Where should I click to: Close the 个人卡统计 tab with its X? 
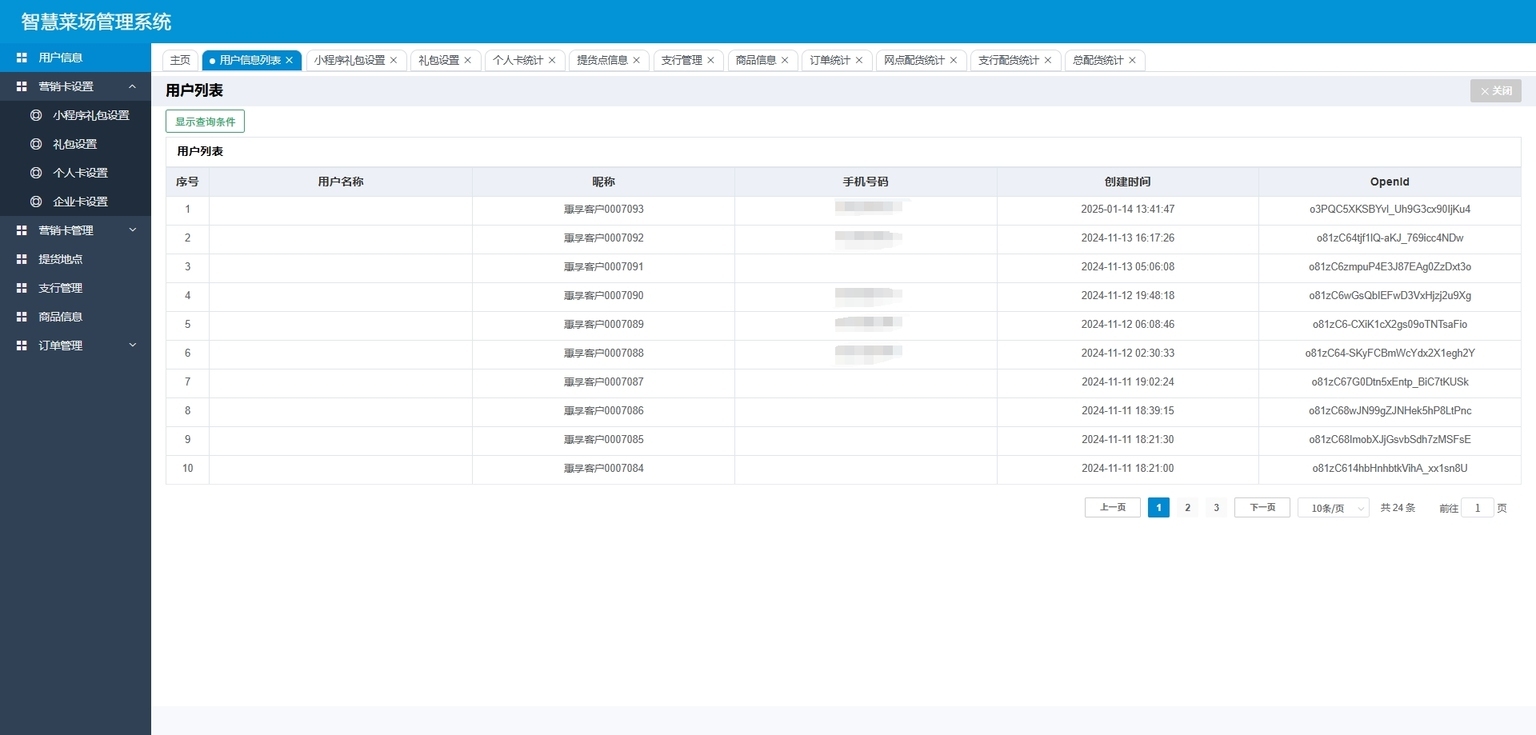(551, 61)
